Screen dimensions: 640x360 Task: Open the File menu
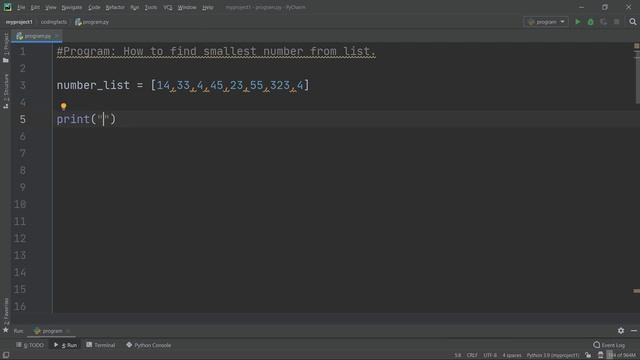pos(21,7)
